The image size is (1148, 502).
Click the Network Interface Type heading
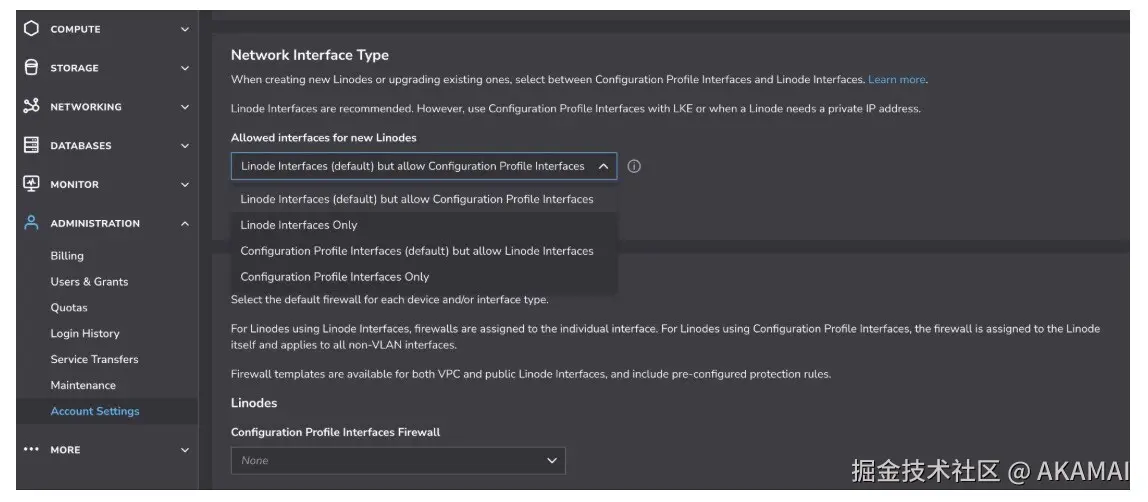pos(310,55)
